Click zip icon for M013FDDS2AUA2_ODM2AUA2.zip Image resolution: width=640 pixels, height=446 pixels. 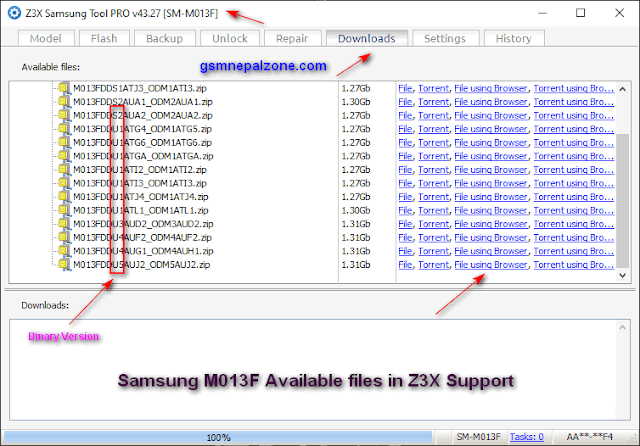(x=64, y=115)
